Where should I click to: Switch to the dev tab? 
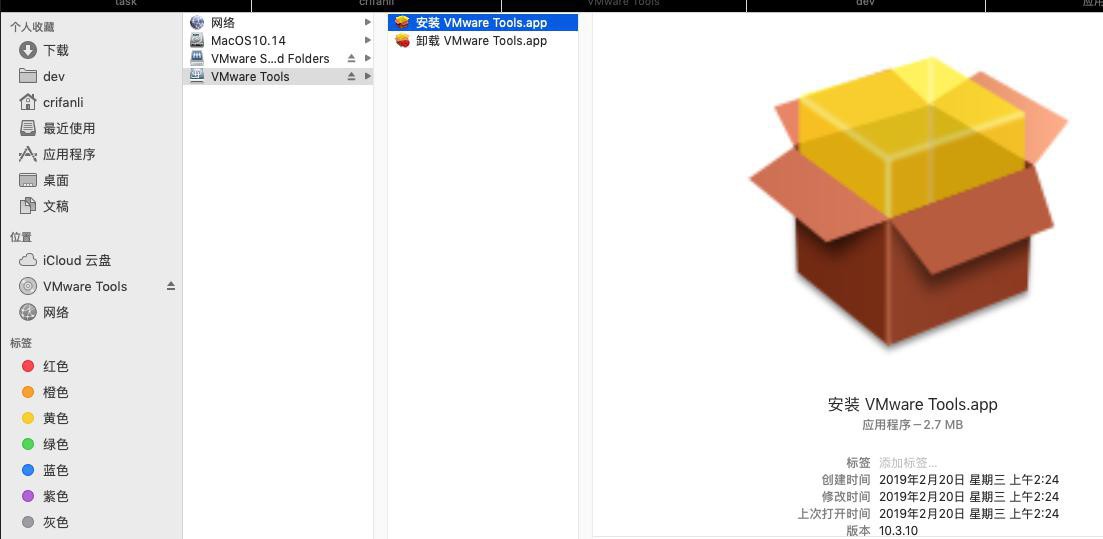(x=865, y=4)
